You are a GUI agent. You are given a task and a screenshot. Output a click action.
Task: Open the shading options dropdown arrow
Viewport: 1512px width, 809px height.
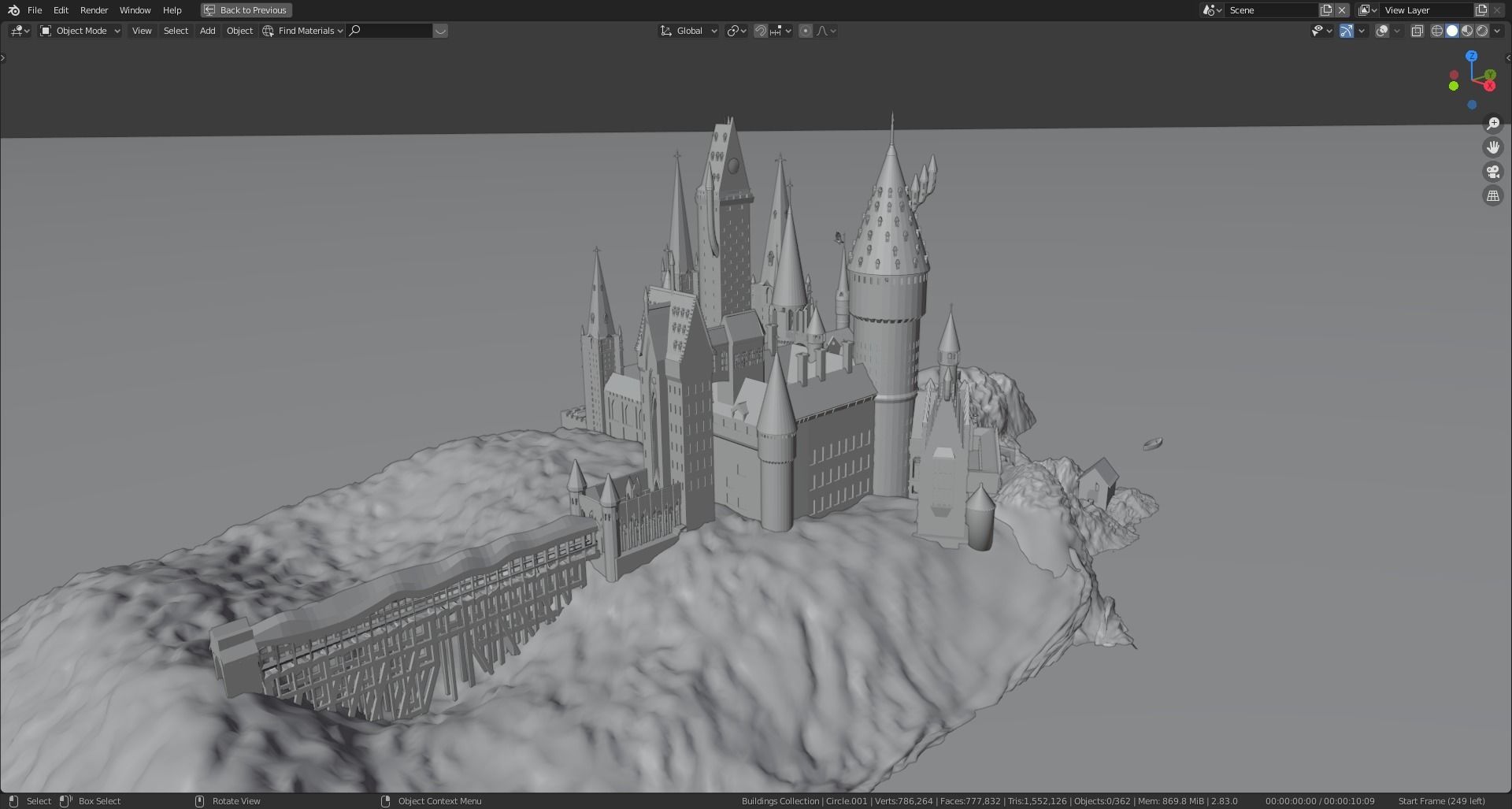pos(1497,31)
